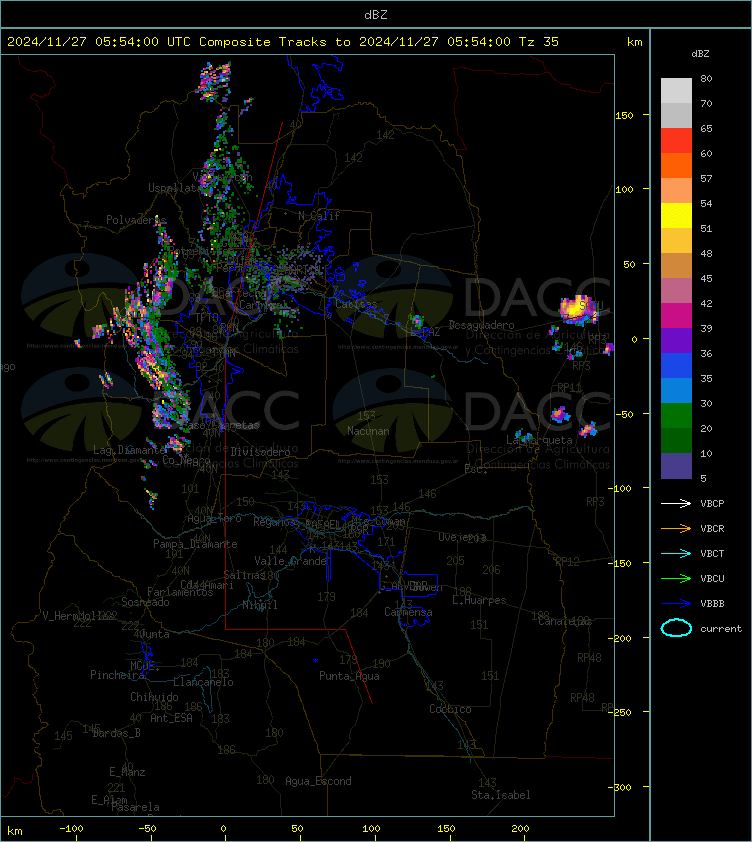Click the white VBCP arrow legend icon
This screenshot has height=842, width=752.
tap(676, 503)
